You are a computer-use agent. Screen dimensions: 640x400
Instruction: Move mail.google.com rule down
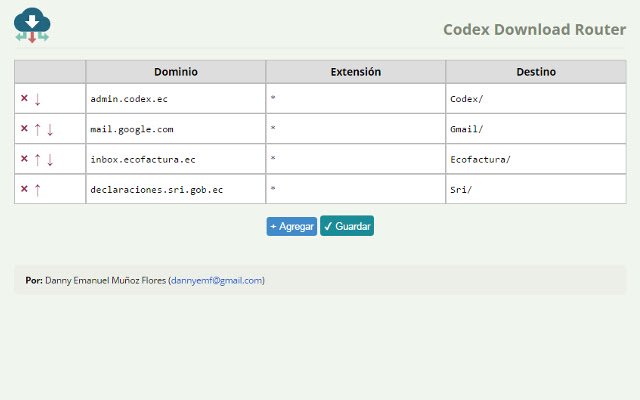pos(50,129)
